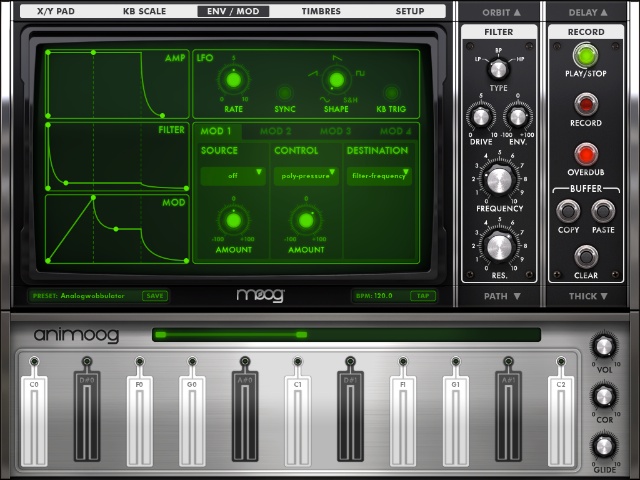Image resolution: width=640 pixels, height=480 pixels.
Task: Click the pin above the C2 key
Action: [561, 361]
